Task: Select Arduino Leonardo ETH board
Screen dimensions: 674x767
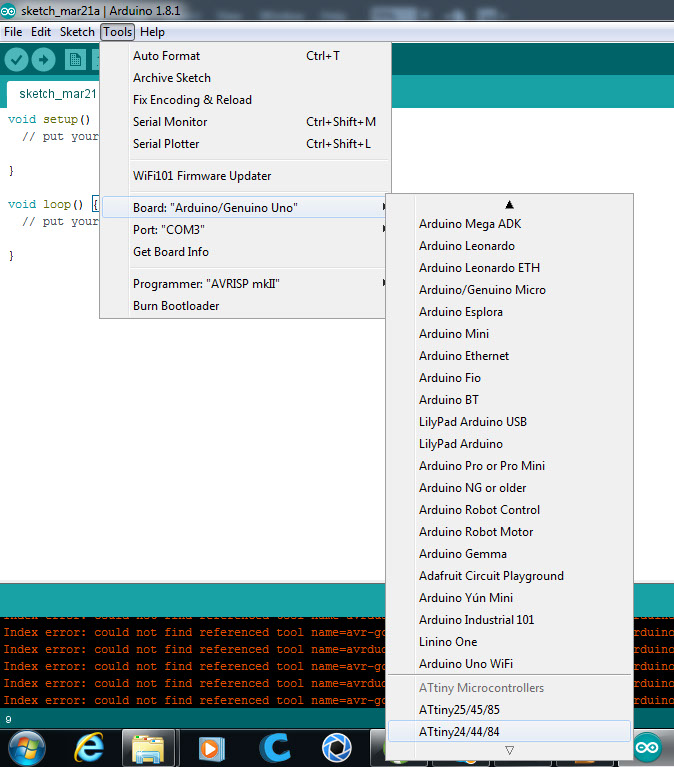Action: pos(509,268)
